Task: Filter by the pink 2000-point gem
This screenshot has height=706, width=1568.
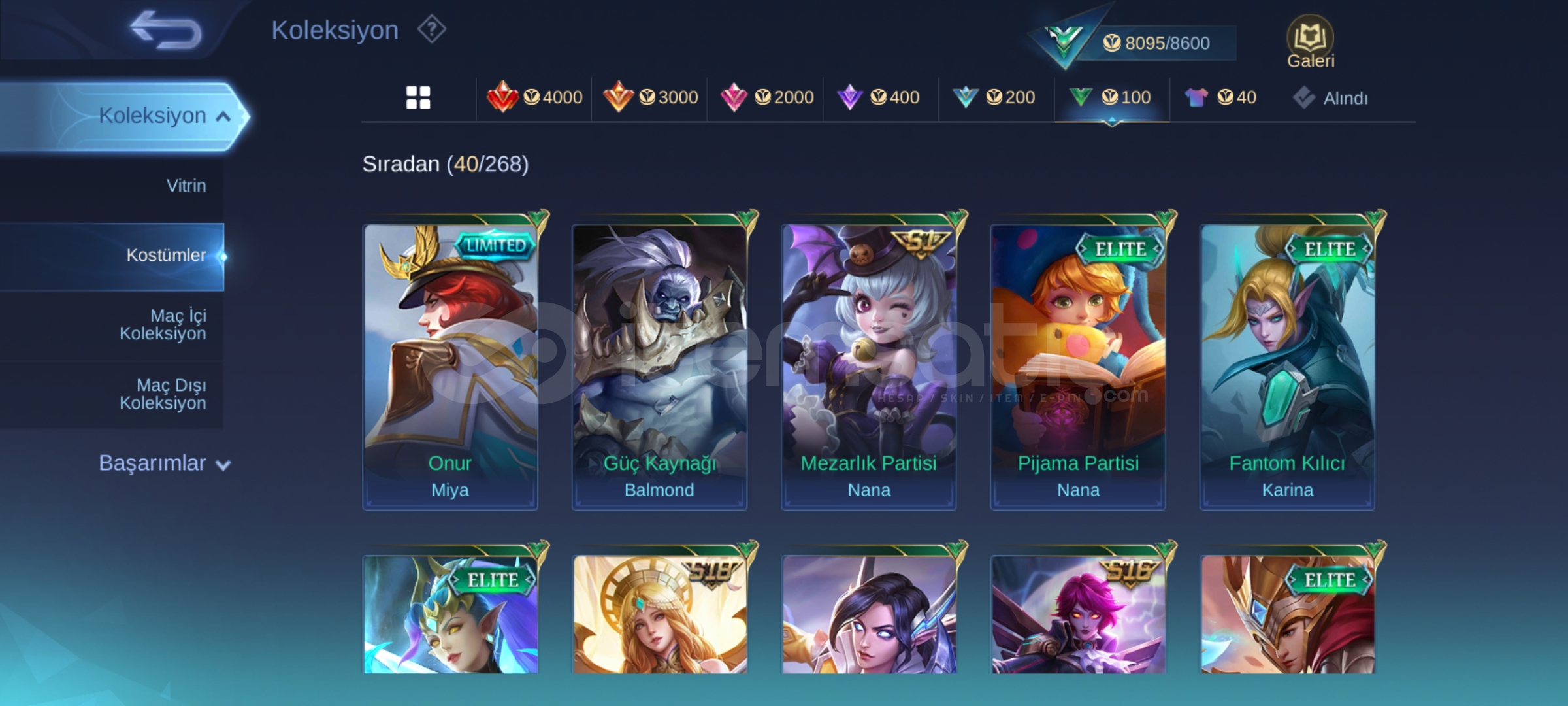Action: [766, 97]
